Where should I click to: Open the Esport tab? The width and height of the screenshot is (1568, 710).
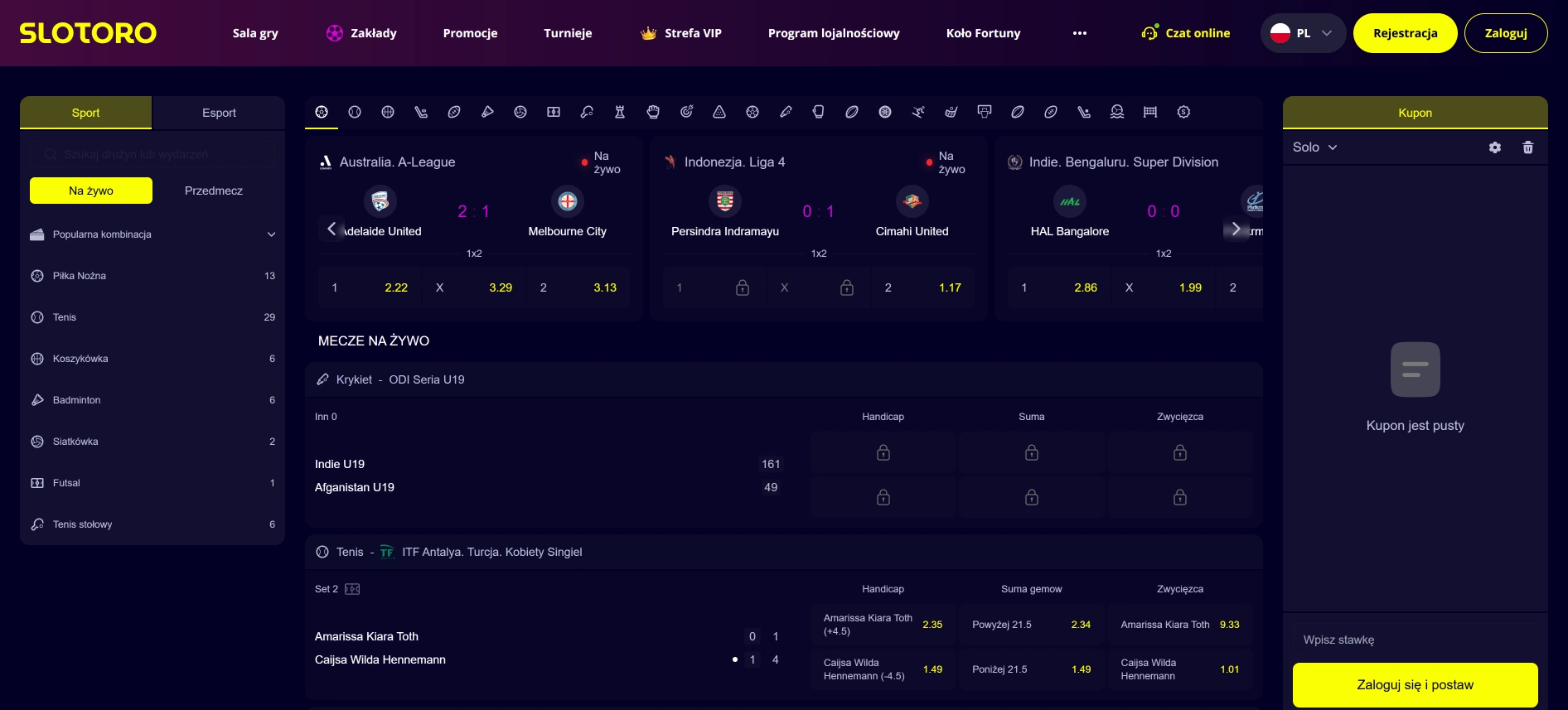[219, 113]
